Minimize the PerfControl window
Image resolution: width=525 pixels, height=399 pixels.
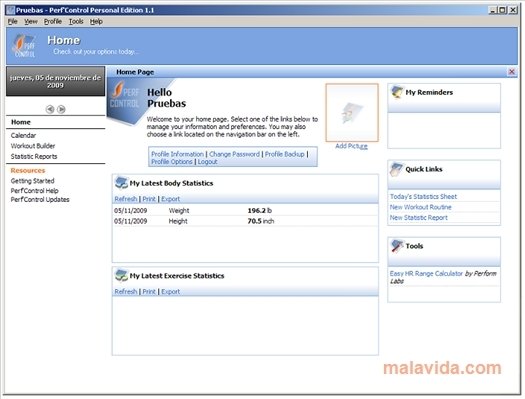[x=492, y=10]
